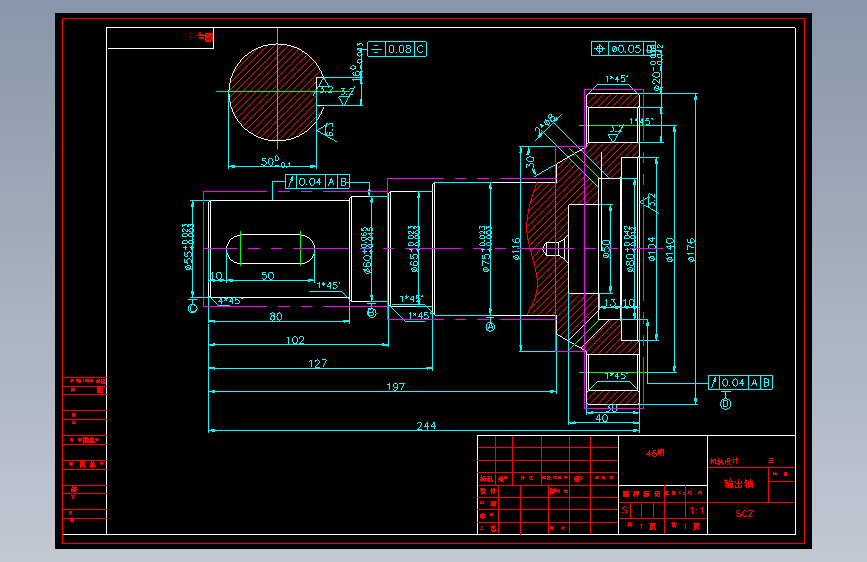The image size is (867, 562).
Task: Click the 4*45° chamfer note
Action: click(229, 301)
